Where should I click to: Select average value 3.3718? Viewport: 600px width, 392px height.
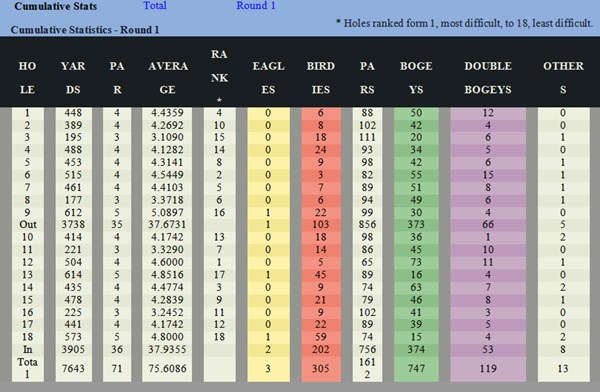point(167,200)
